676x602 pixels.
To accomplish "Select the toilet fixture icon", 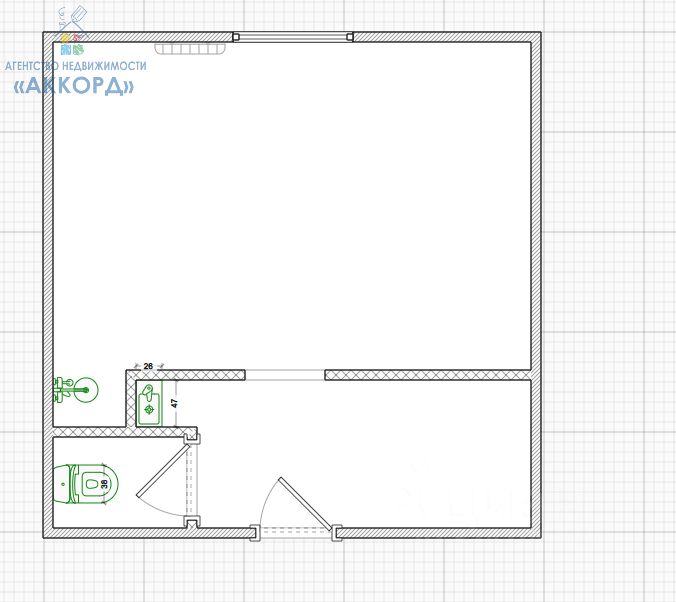I will click(x=85, y=484).
